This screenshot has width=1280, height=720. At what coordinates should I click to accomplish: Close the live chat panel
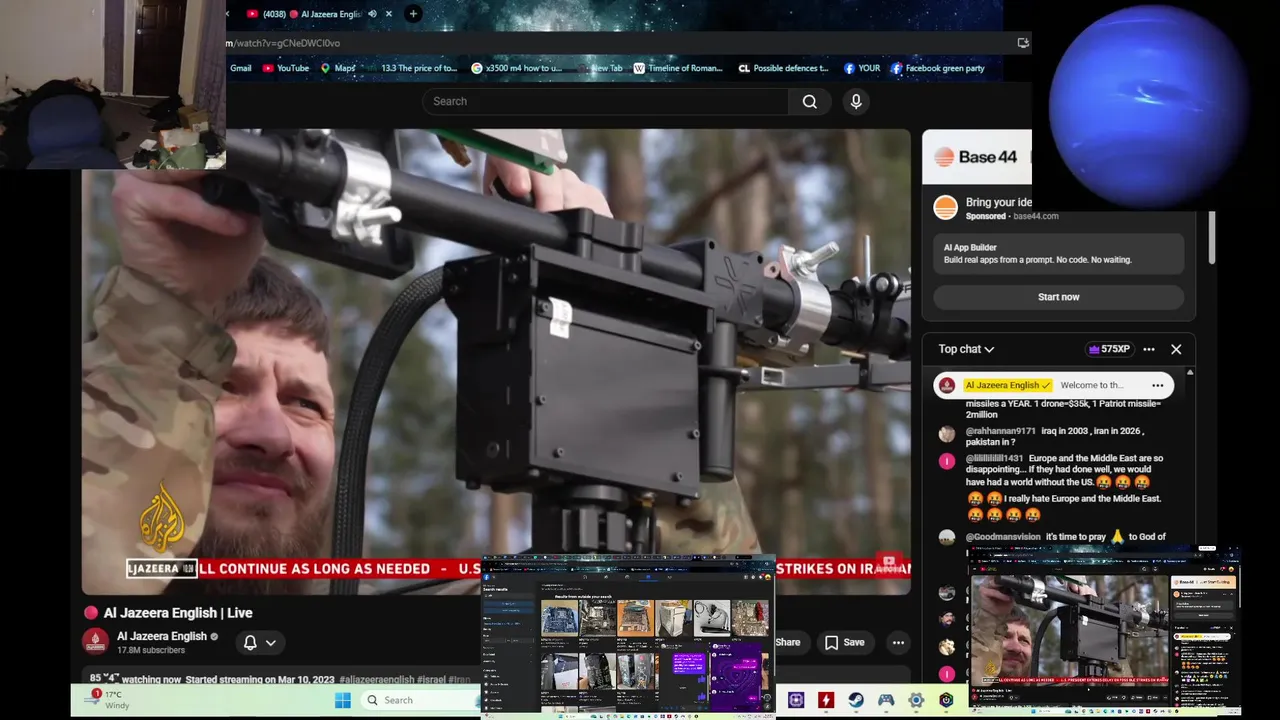coord(1176,349)
